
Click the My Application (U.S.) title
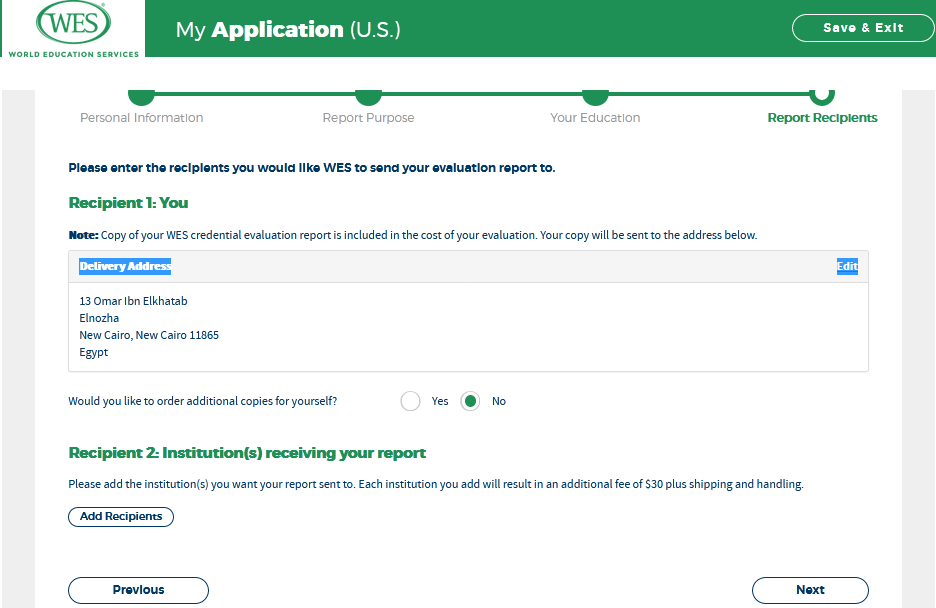coord(288,30)
